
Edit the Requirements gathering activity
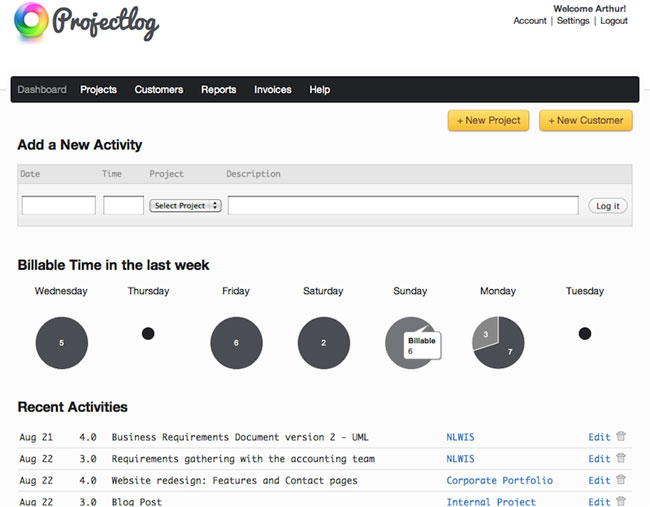(599, 459)
